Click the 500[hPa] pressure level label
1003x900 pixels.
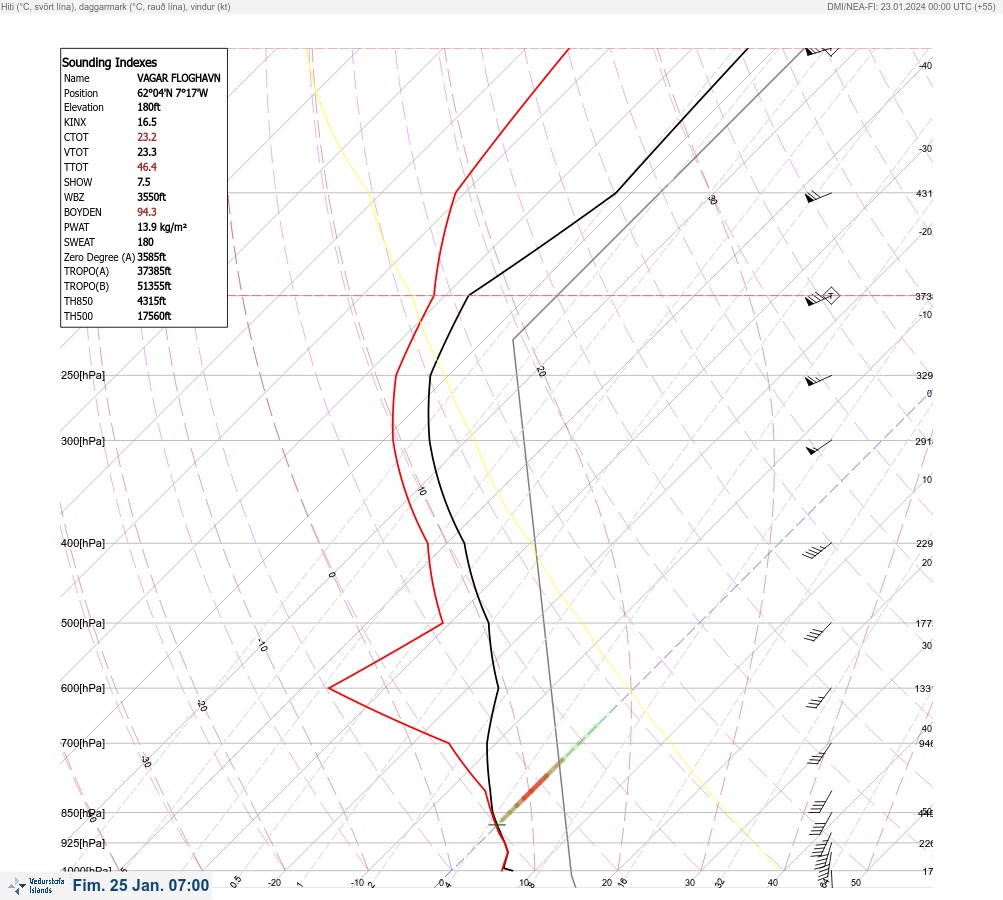(83, 623)
